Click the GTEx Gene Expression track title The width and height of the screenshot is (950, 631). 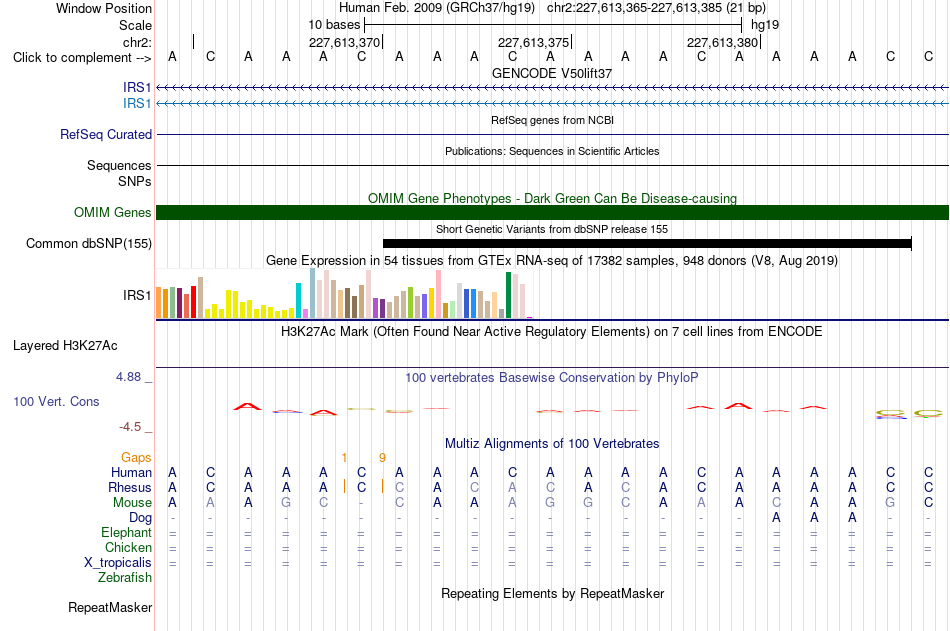point(552,261)
